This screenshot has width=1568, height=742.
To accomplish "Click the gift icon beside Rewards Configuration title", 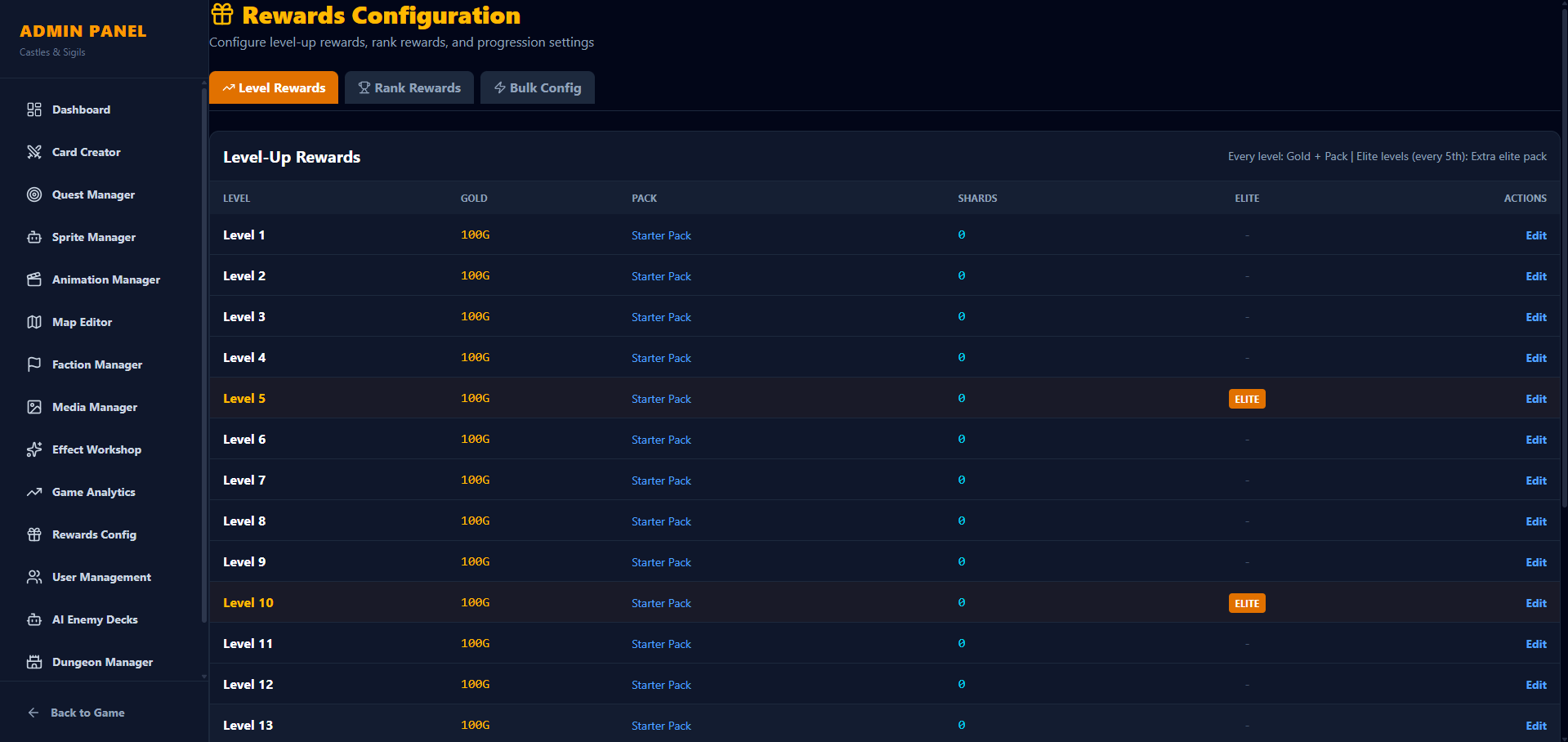I will click(x=222, y=15).
